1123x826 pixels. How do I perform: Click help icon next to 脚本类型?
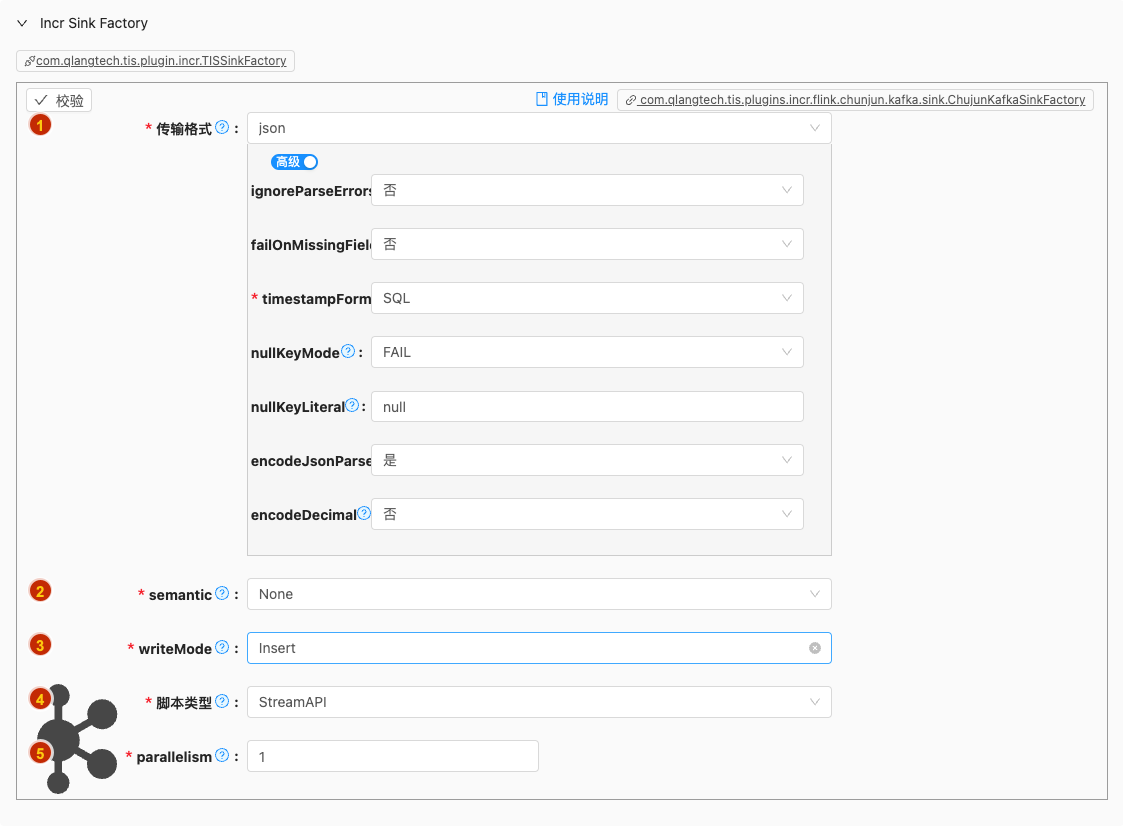click(222, 702)
